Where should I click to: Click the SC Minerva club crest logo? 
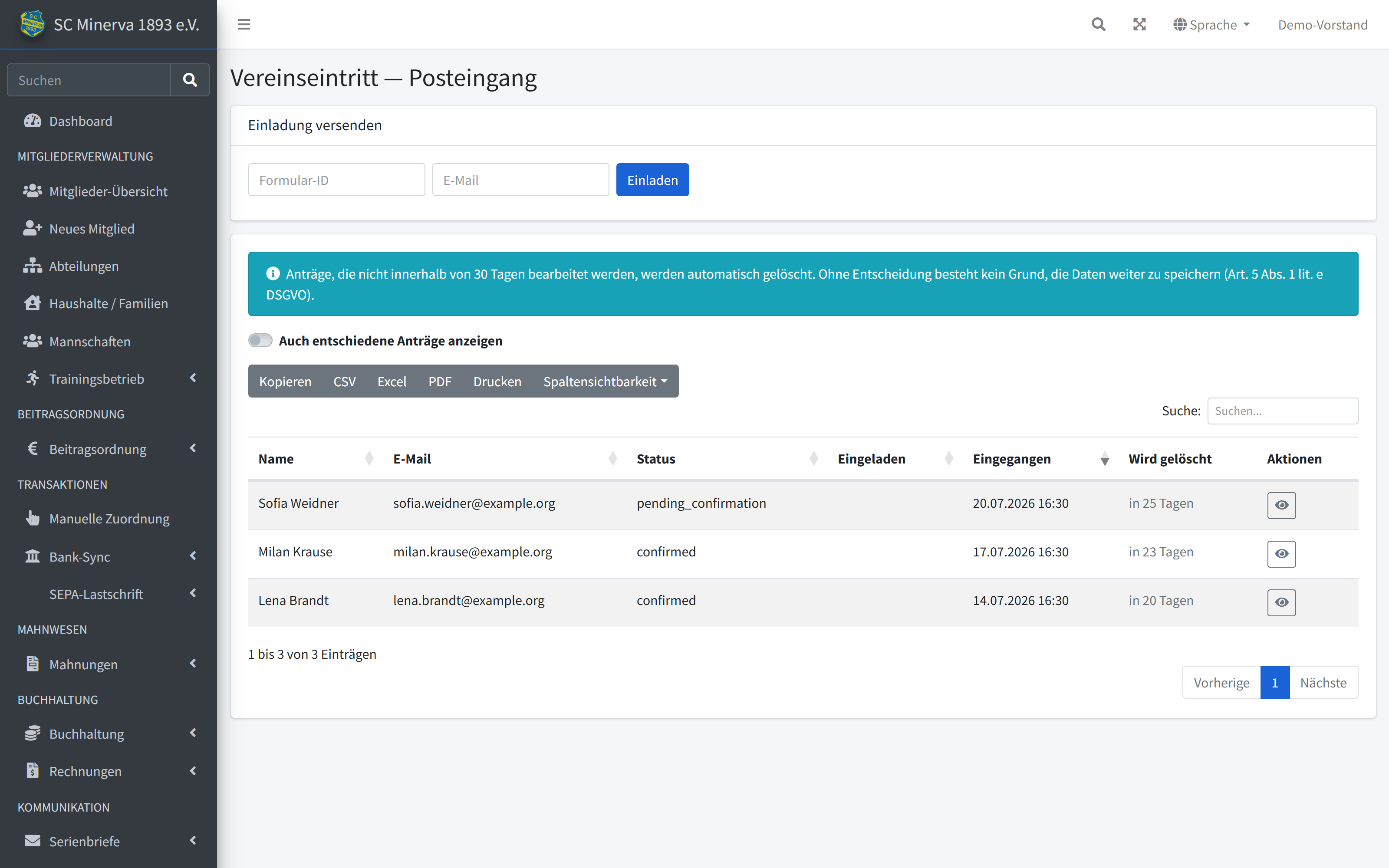pos(32,23)
